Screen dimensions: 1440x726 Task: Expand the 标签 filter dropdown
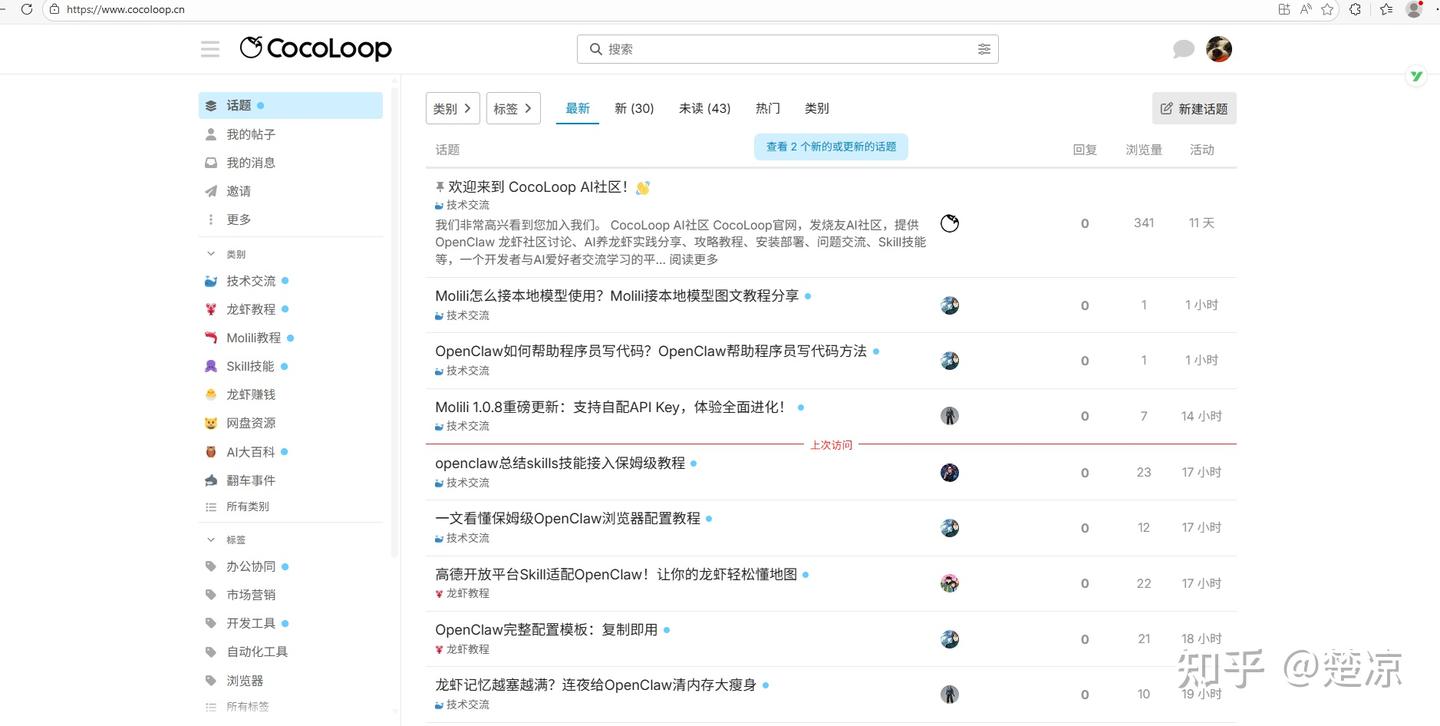(513, 108)
